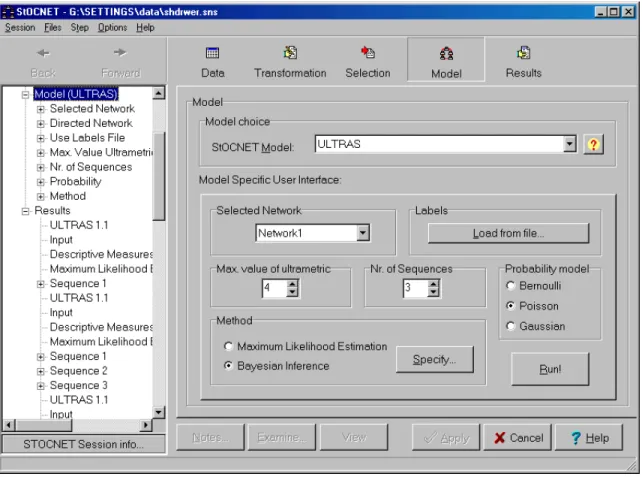Expand the Probability tree node
Screen dimensions: 642x477
[x=41, y=182]
